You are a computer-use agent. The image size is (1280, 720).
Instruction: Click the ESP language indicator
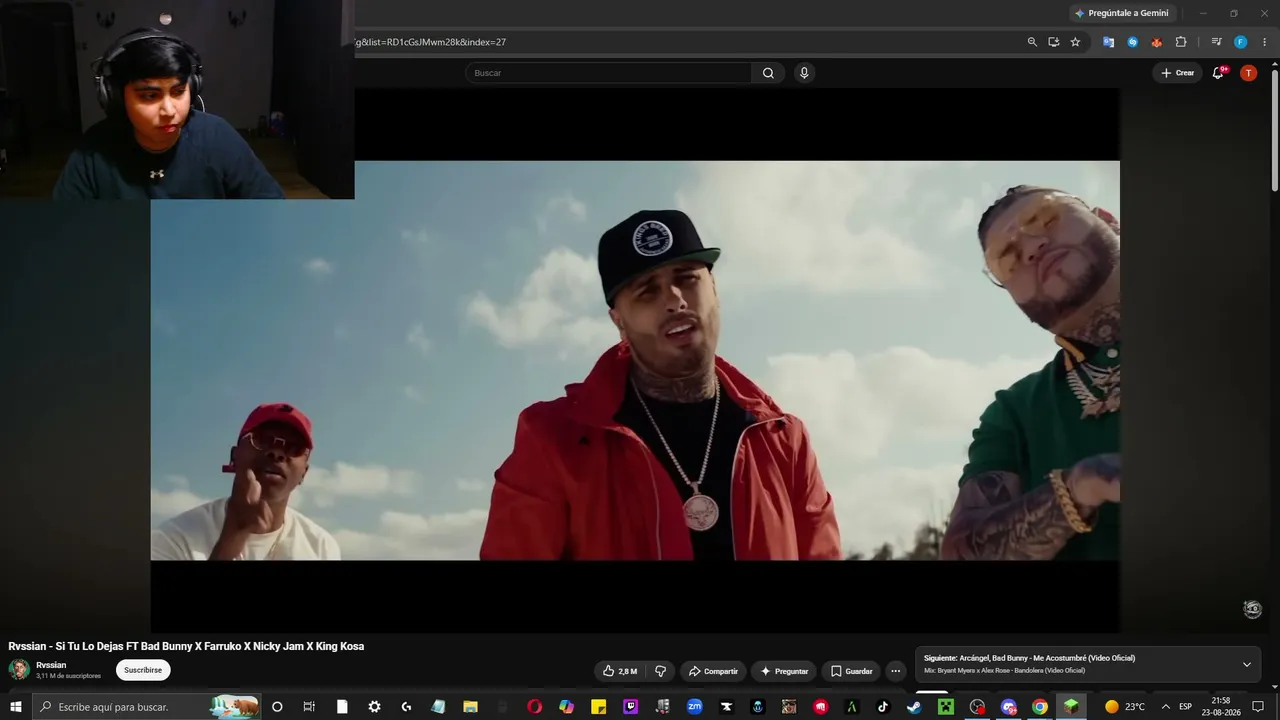click(x=1186, y=706)
